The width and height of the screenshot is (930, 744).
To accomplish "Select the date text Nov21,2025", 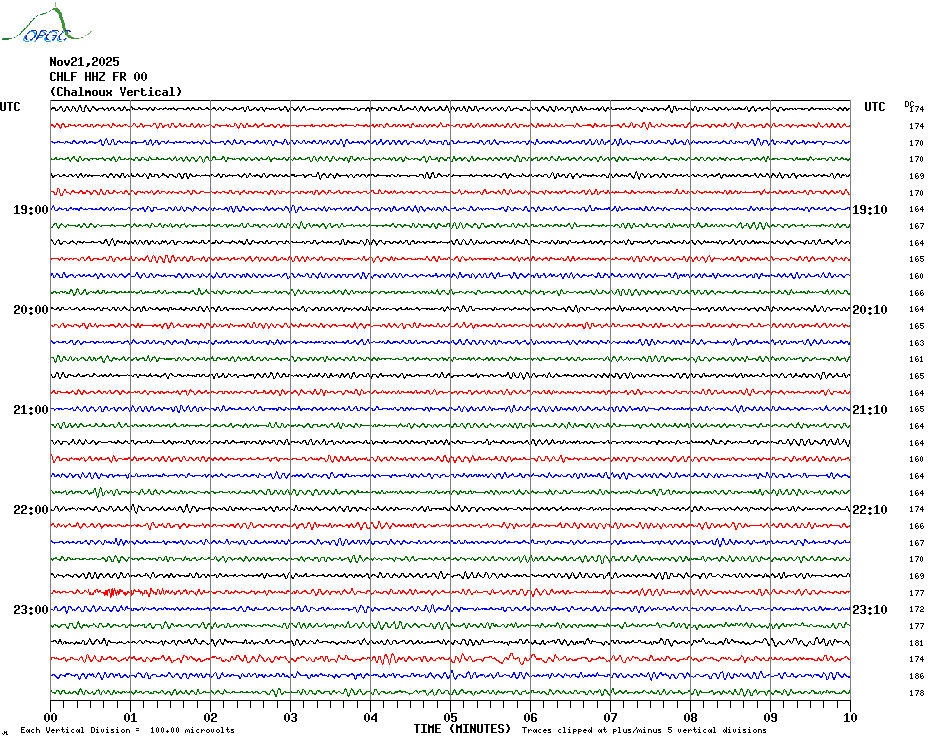I will click(x=84, y=62).
